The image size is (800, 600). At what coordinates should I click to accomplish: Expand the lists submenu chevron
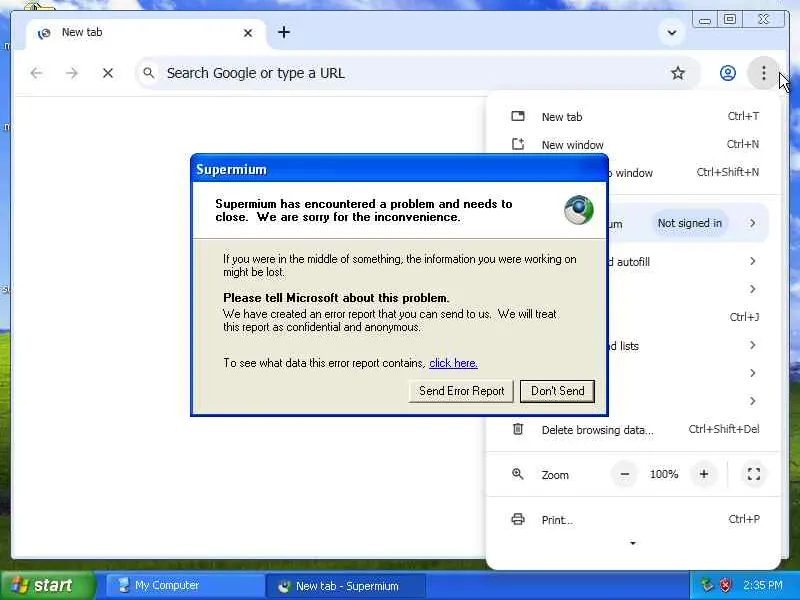click(x=753, y=345)
